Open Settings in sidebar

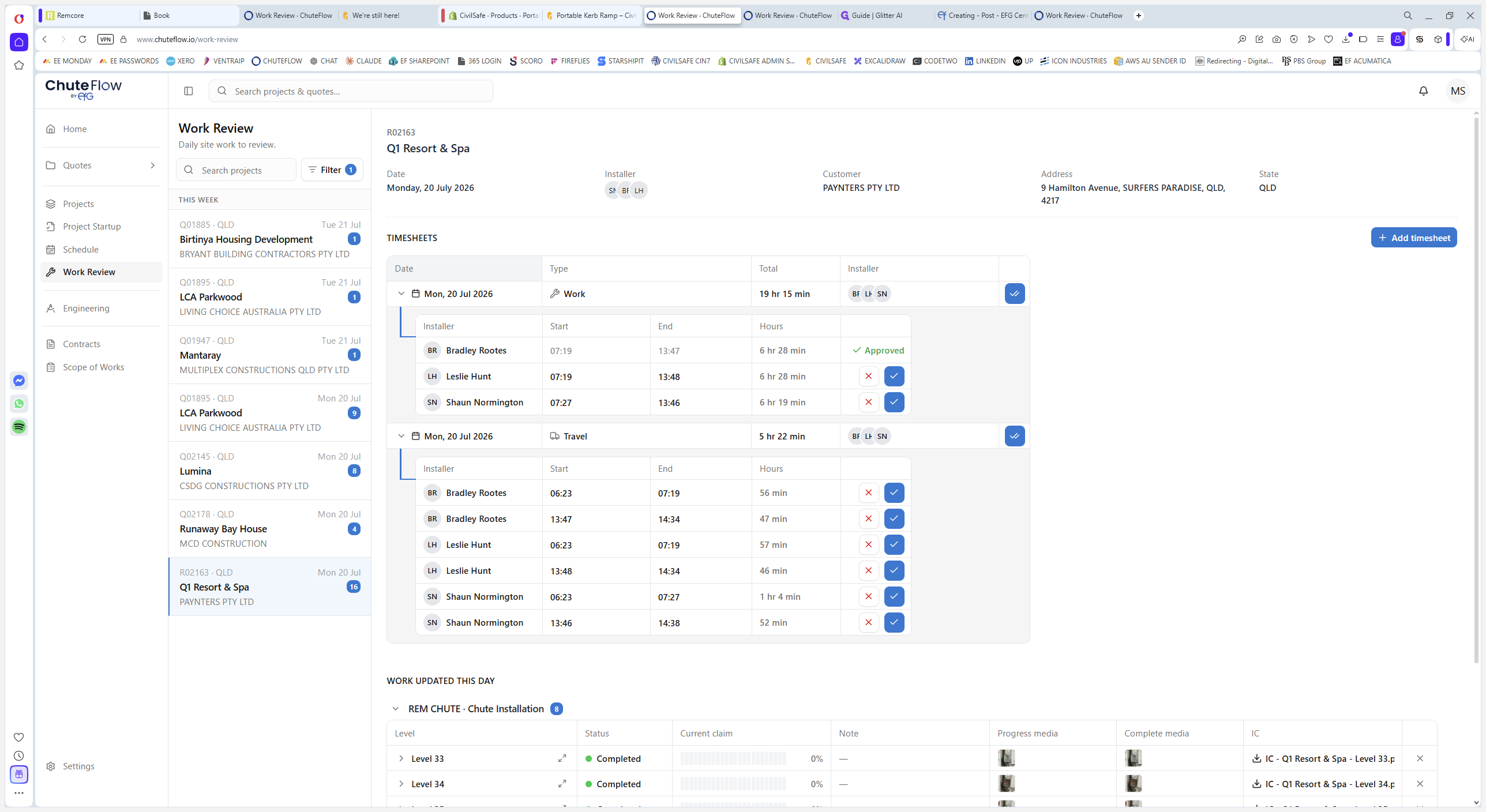(x=102, y=766)
